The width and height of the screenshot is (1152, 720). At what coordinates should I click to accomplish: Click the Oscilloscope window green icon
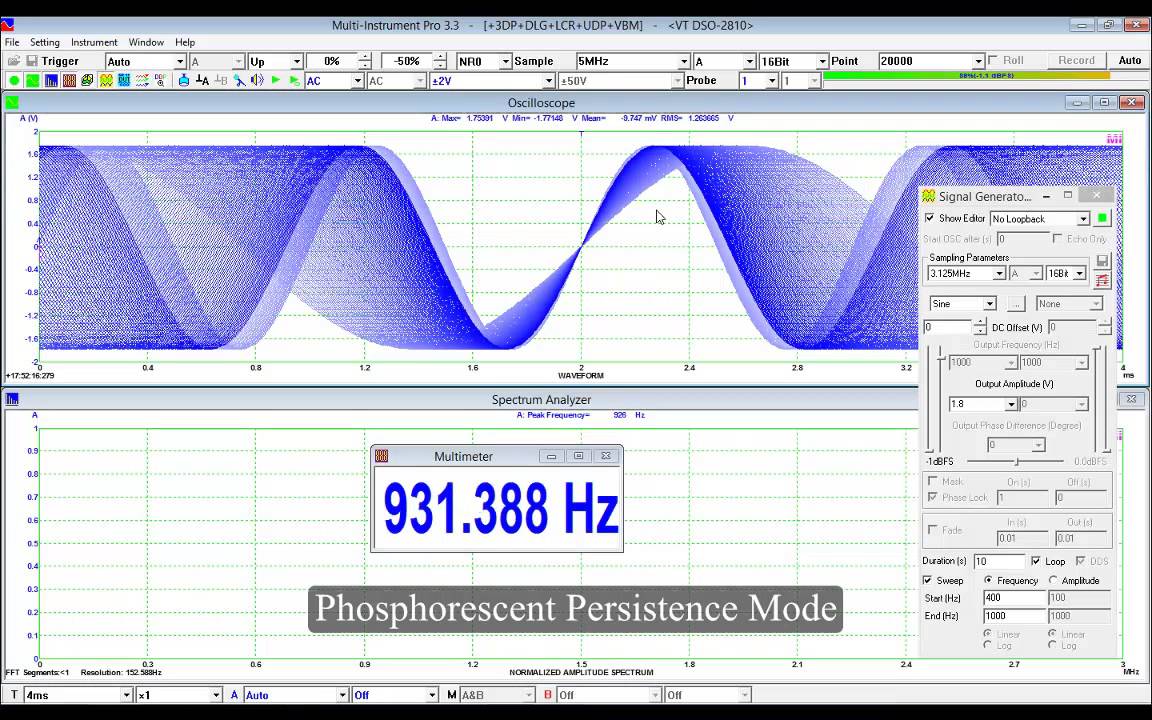point(12,102)
